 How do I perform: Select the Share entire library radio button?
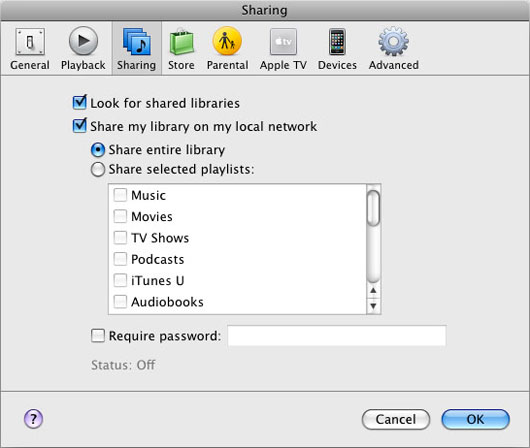[98, 150]
